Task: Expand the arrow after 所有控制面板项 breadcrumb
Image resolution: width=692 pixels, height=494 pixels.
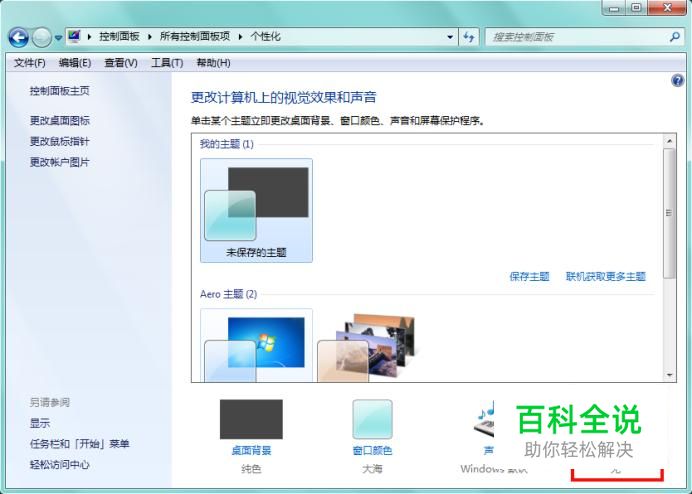Action: coord(240,37)
